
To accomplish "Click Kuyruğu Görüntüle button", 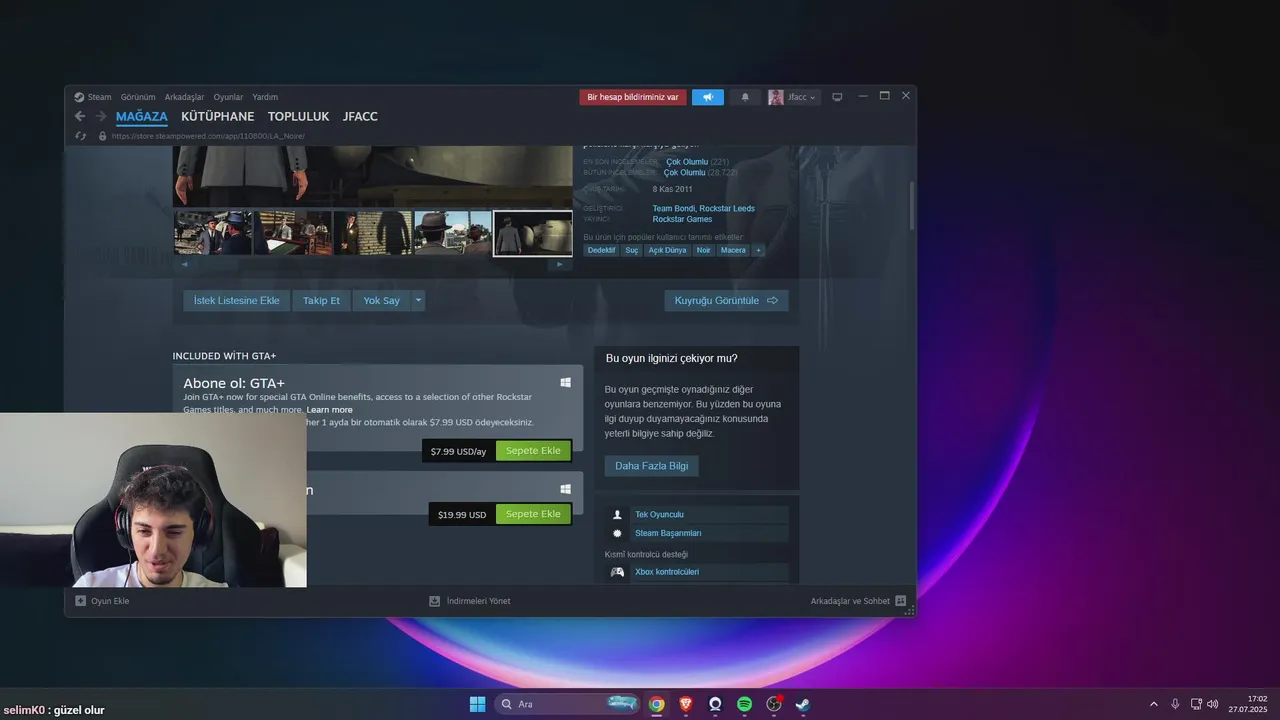I will pos(726,300).
